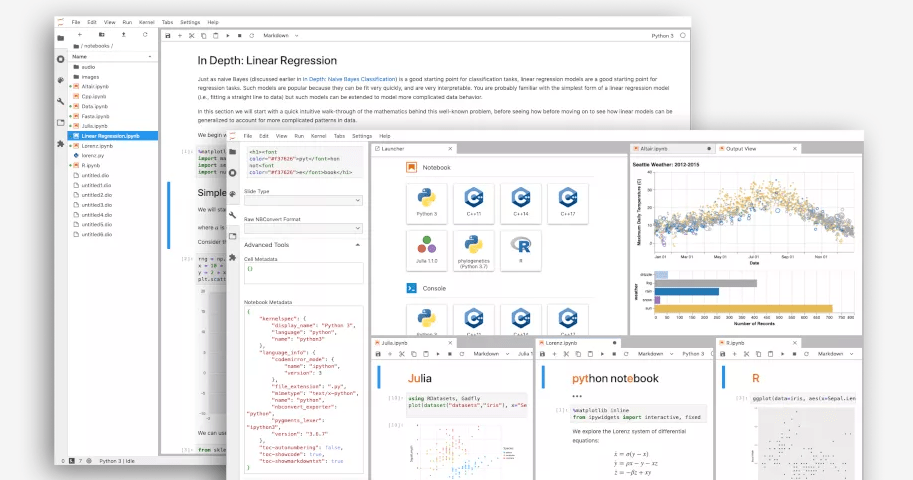Open Help menu in front window

[385, 136]
